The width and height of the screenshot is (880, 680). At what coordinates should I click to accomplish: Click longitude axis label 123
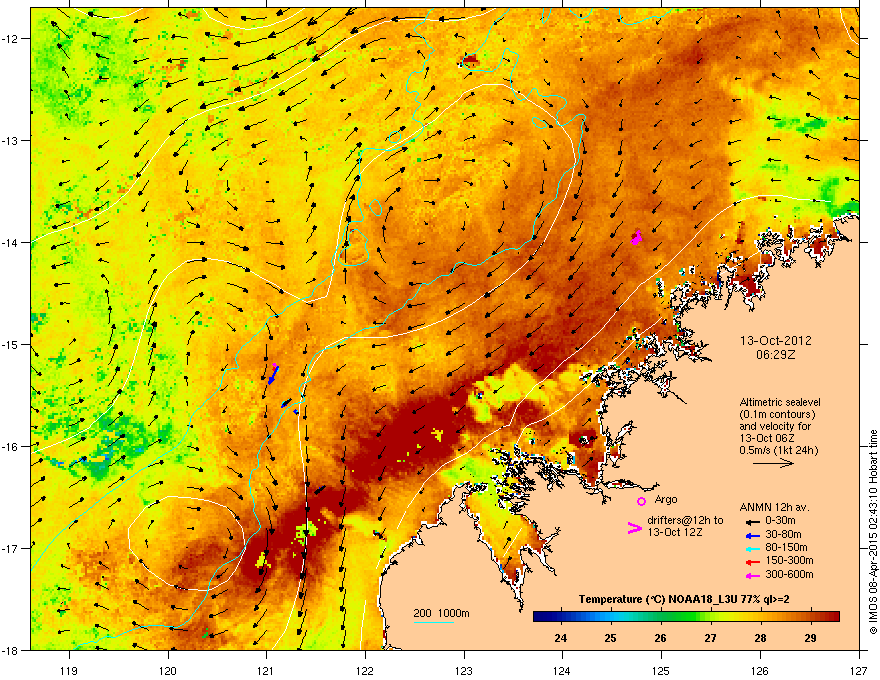click(464, 670)
